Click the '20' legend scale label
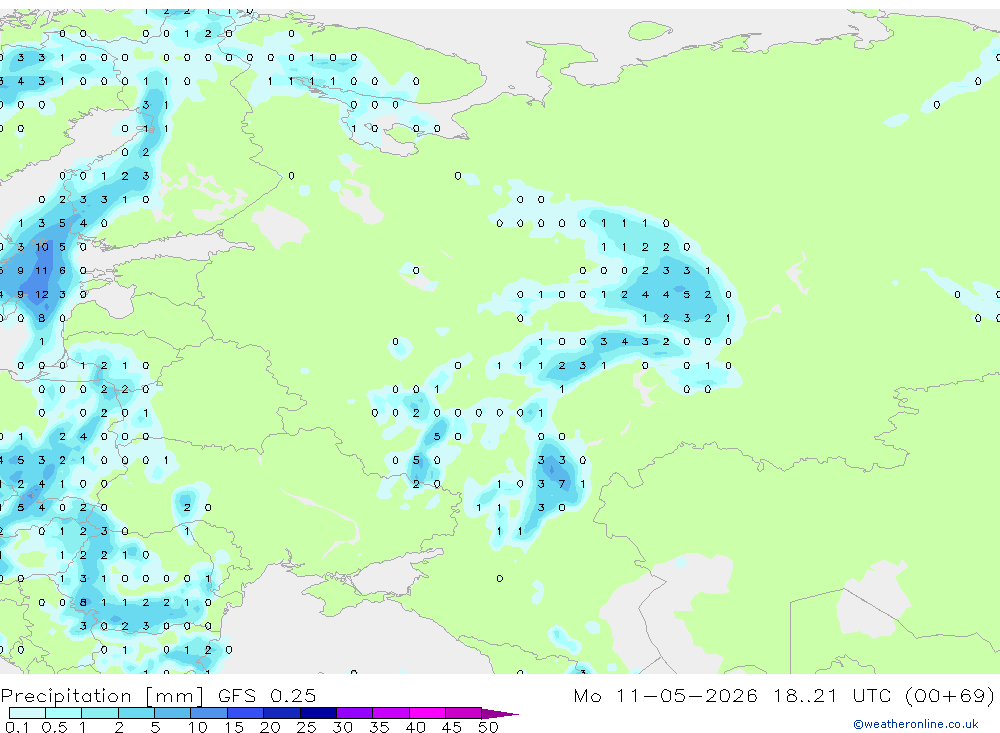The image size is (1000, 733). 270,727
